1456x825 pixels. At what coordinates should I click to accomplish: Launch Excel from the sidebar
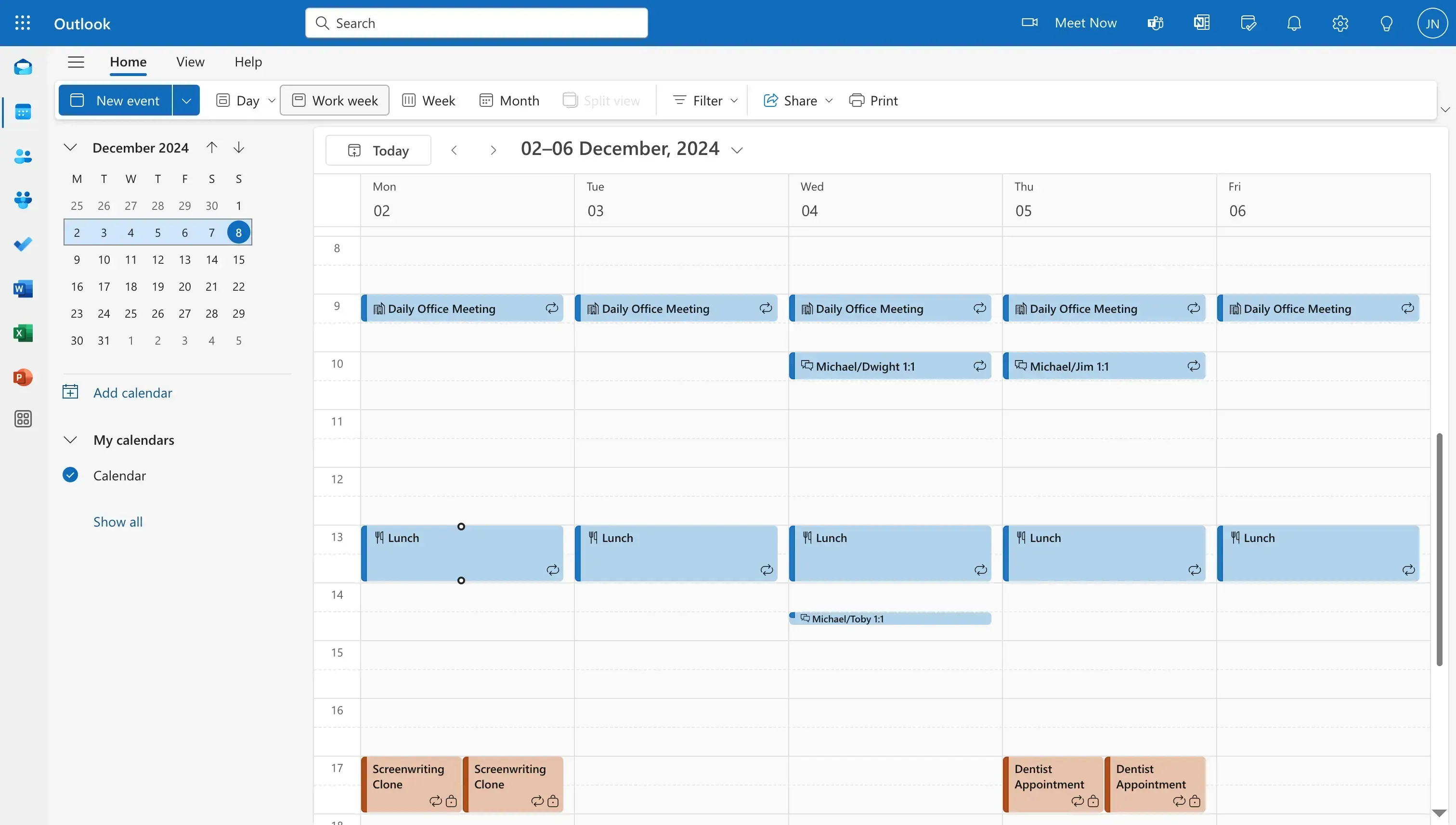pyautogui.click(x=23, y=333)
